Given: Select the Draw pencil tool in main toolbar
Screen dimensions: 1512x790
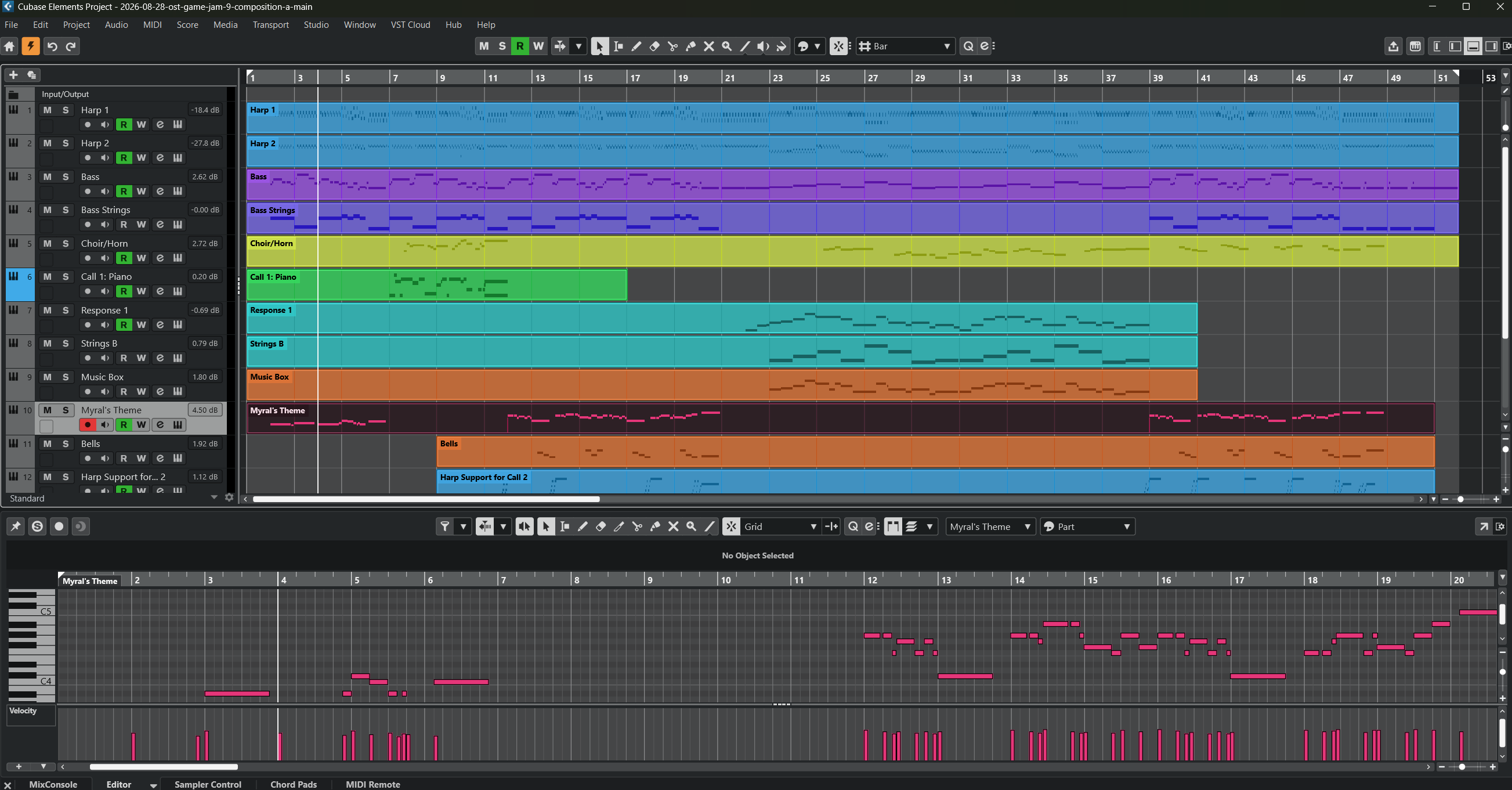Looking at the screenshot, I should click(x=636, y=46).
